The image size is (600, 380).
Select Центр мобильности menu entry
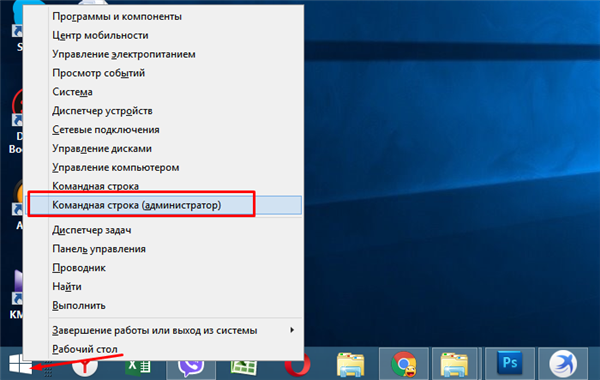pos(164,35)
